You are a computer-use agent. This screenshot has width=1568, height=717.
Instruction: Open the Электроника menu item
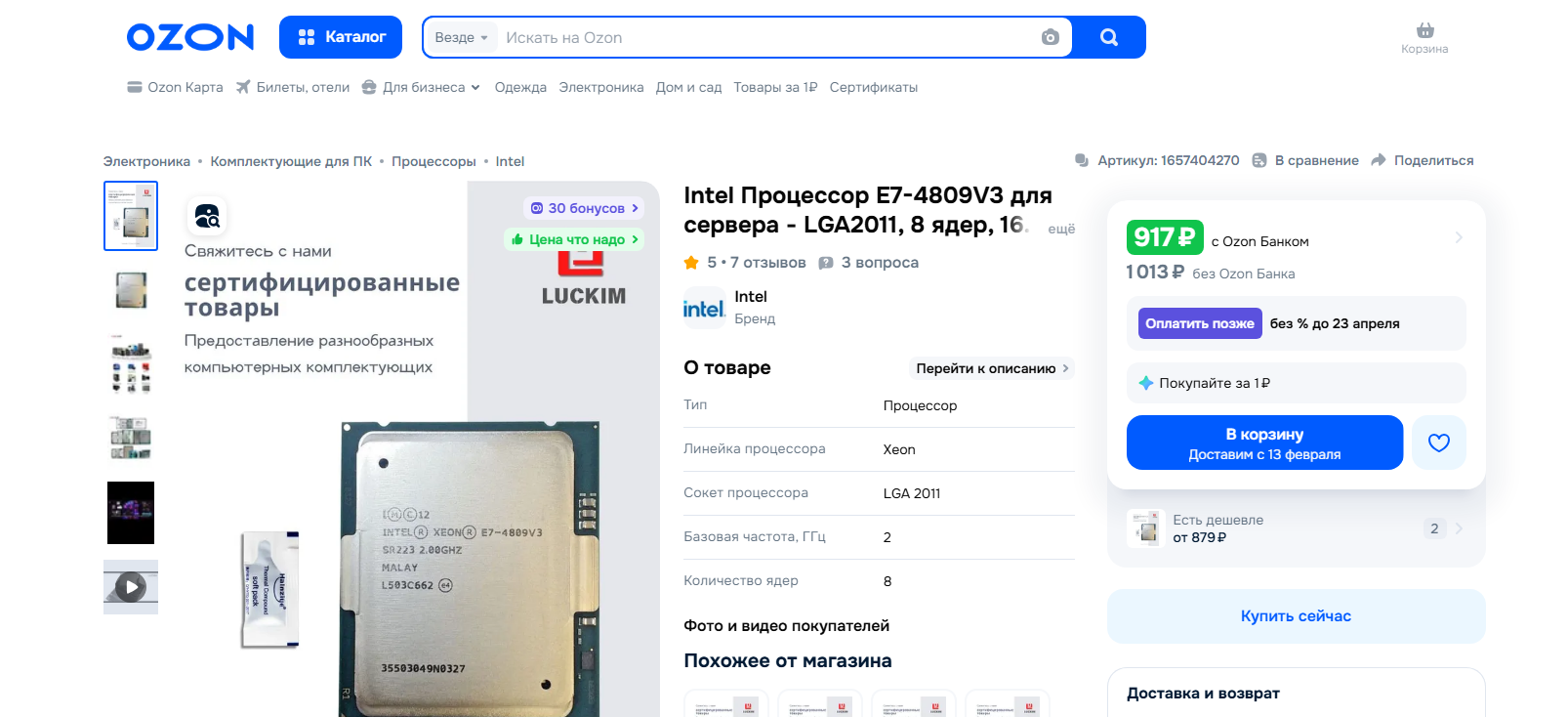coord(601,87)
